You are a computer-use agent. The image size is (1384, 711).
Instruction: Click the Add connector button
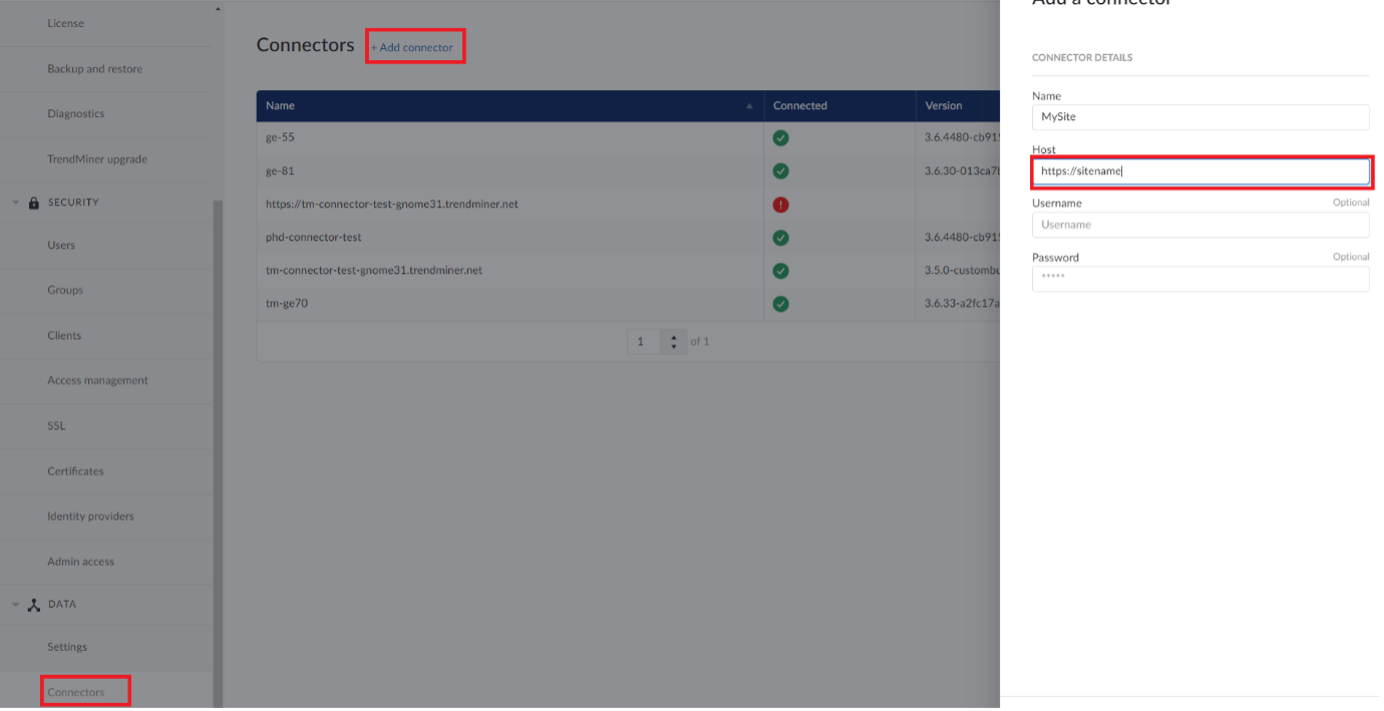pos(414,46)
